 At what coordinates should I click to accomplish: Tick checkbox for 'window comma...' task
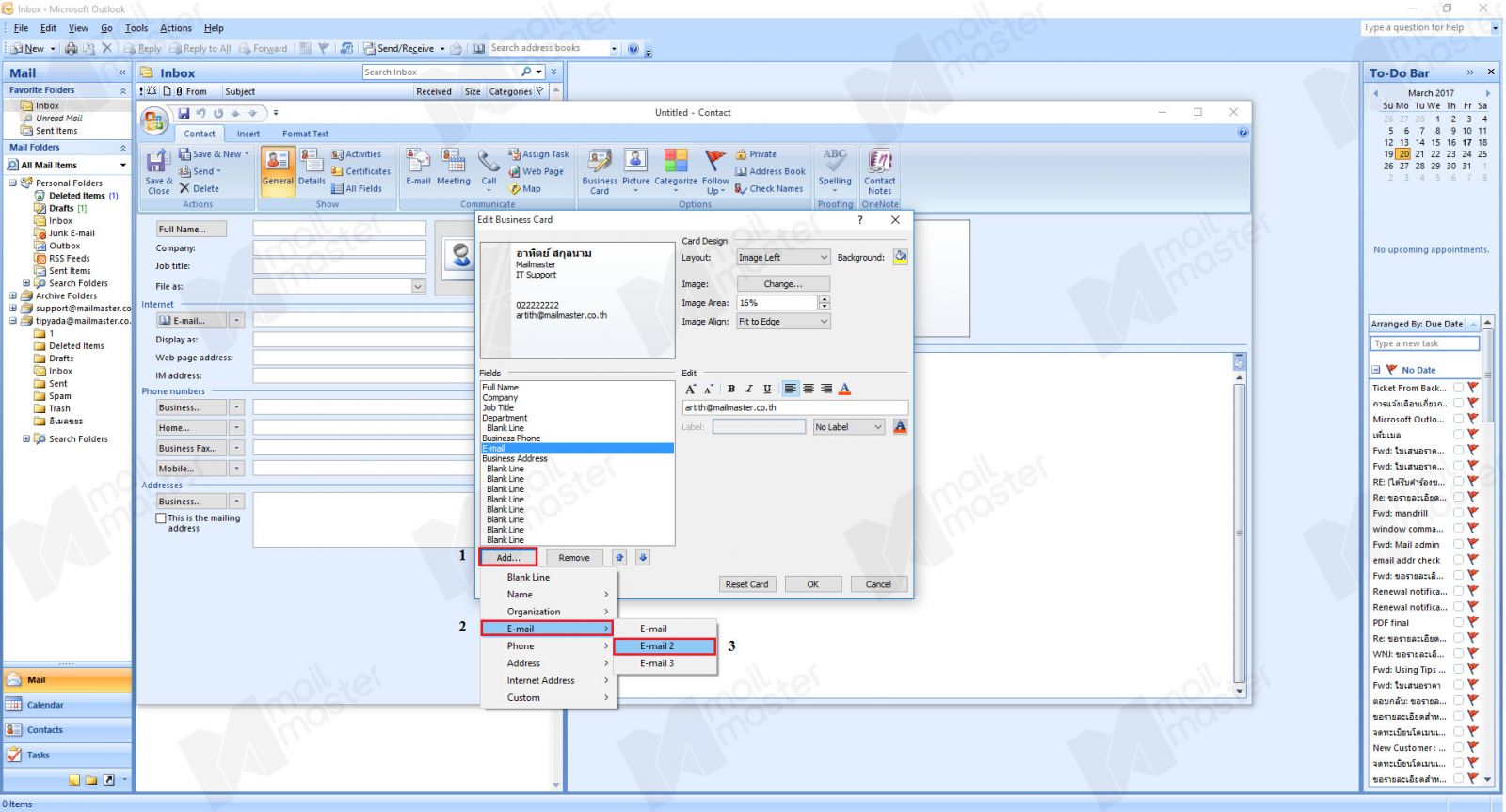coord(1458,529)
